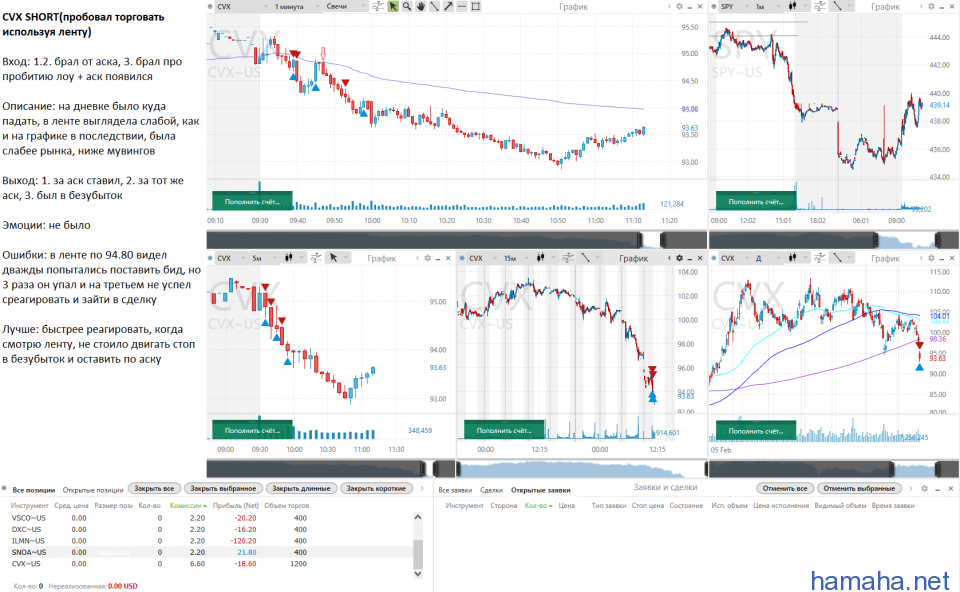The image size is (960, 592).
Task: Activate the magnifier zoom tool on CVX 1-minute chart
Action: coord(407,7)
